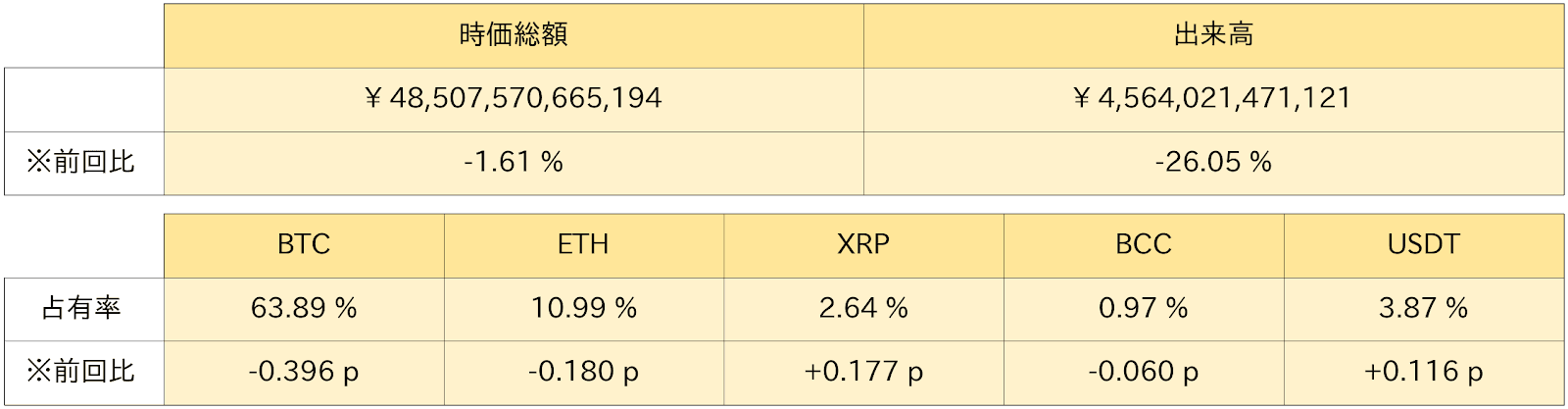Click ETH dominance 10.99 % cell
The width and height of the screenshot is (1568, 409).
[583, 308]
